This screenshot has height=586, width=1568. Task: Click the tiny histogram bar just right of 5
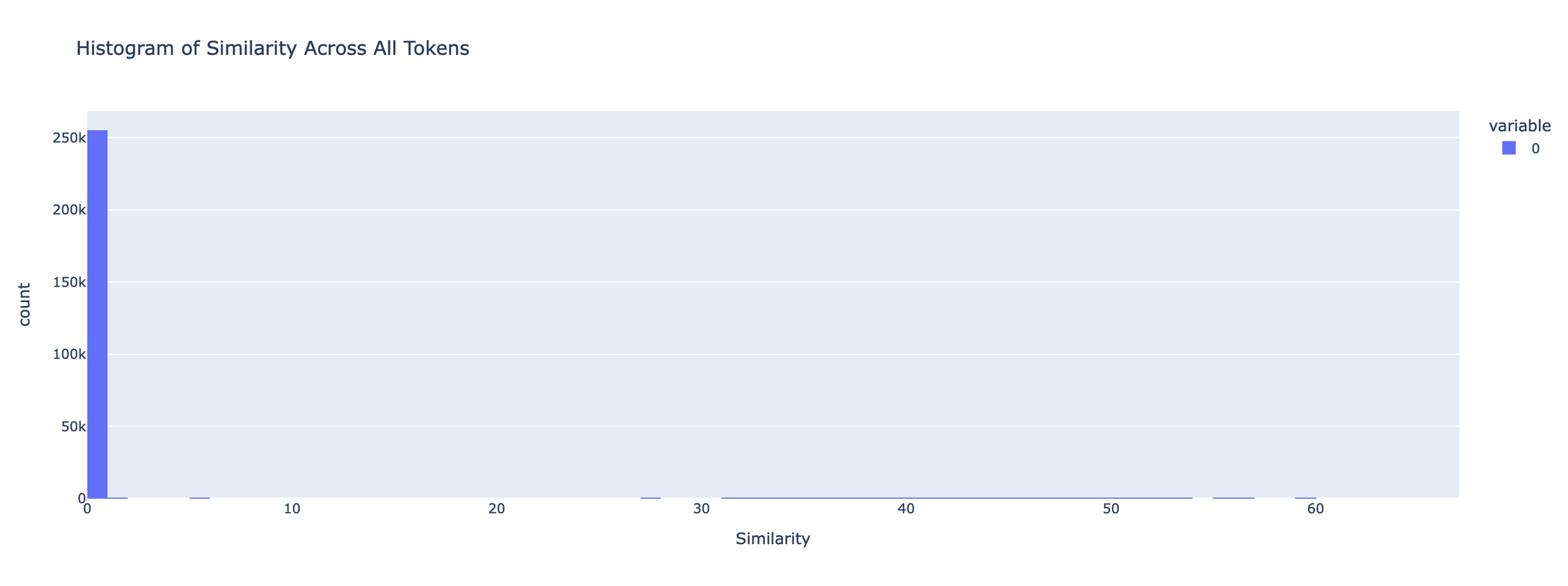point(200,498)
